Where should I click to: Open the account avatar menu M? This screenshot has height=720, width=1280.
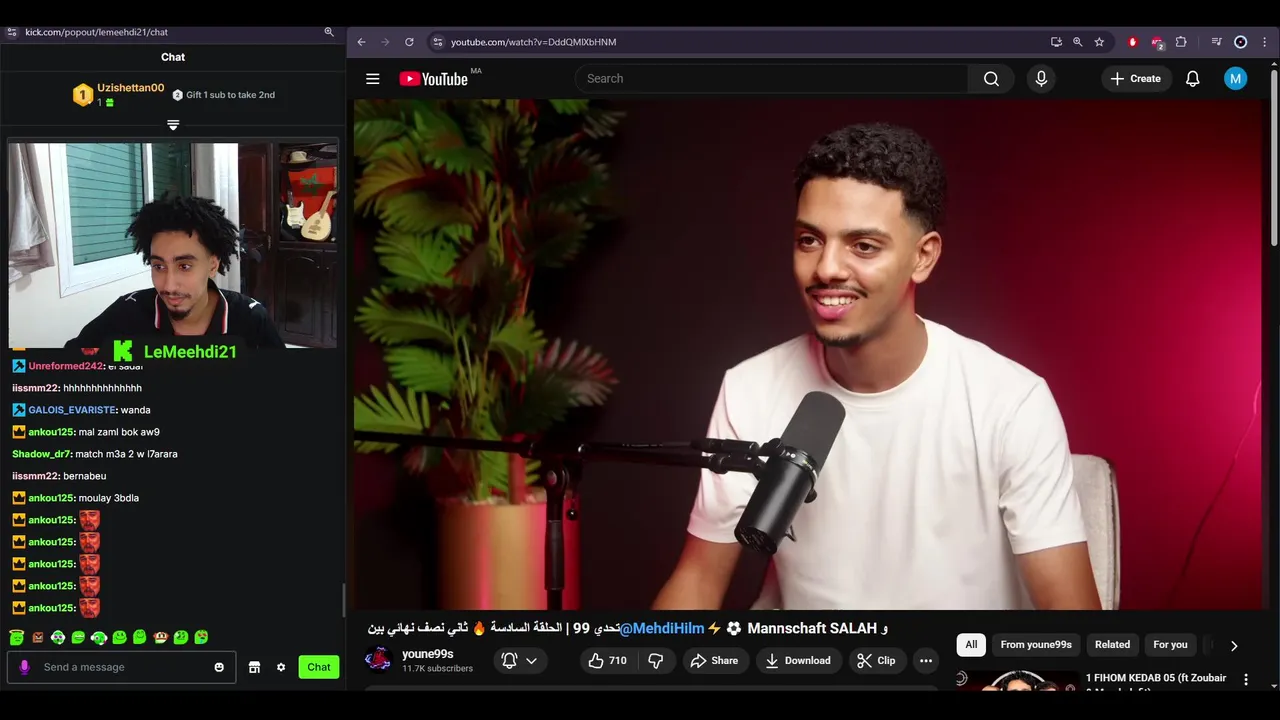tap(1235, 79)
